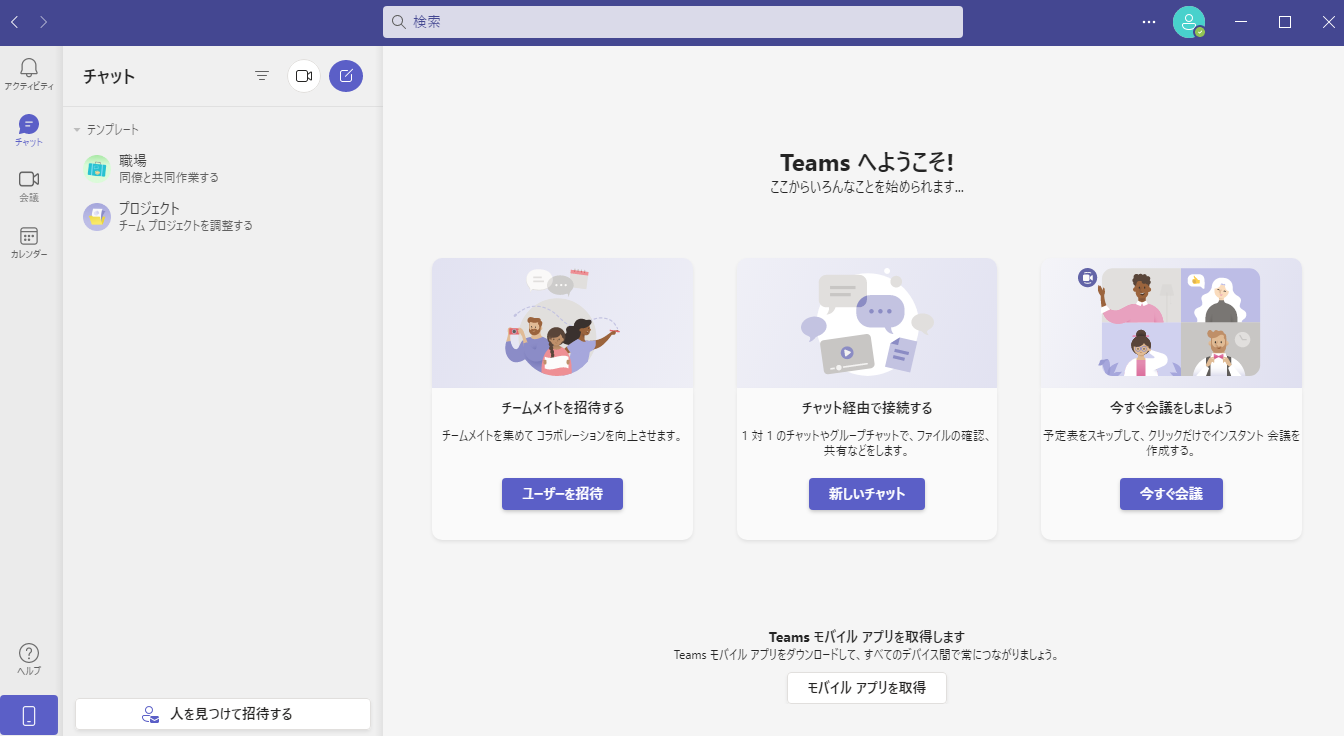1344x736 pixels.
Task: Switch to the チャット view
Action: [x=28, y=128]
